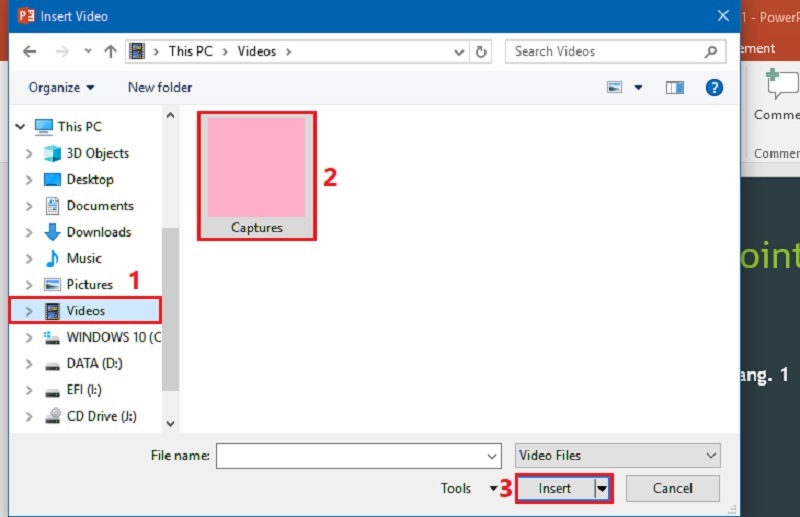Select the Captures folder thumbnail
800x517 pixels.
(x=257, y=175)
